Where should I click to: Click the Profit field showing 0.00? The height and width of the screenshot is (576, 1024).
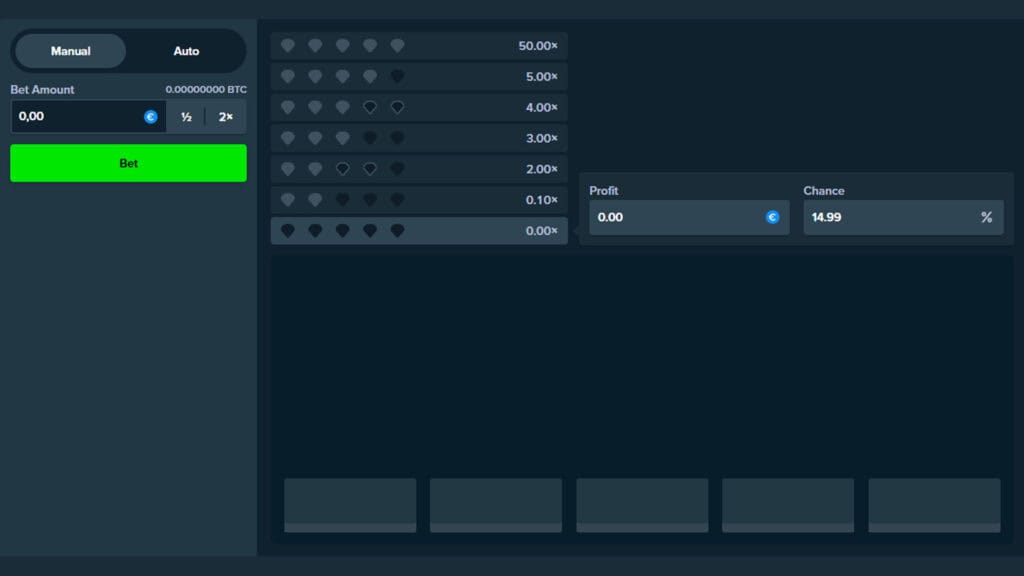pos(675,217)
